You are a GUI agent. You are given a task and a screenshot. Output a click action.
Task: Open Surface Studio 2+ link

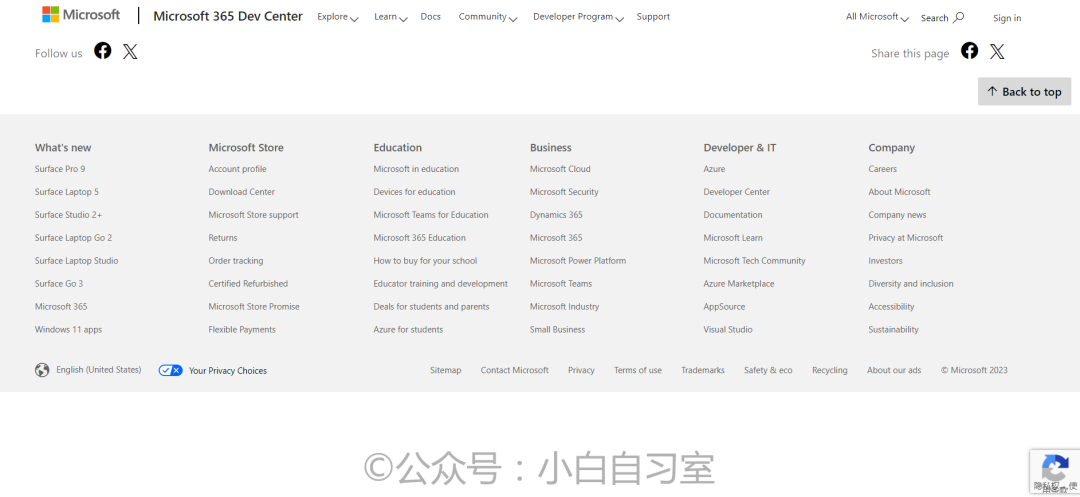pos(68,215)
